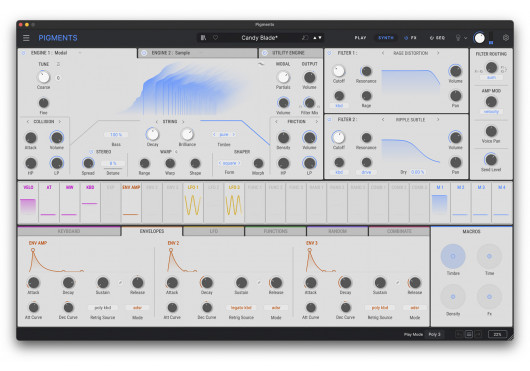Viewport: 530px width, 371px height.
Task: Click the Modal Partials knob
Action: 283,77
